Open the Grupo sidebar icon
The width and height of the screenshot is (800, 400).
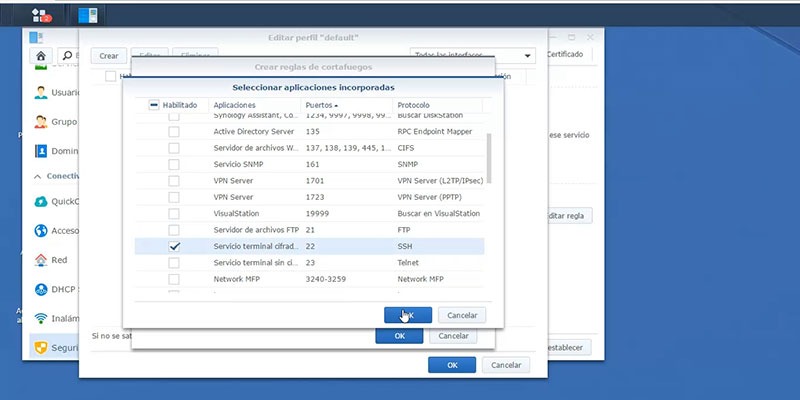[x=41, y=122]
